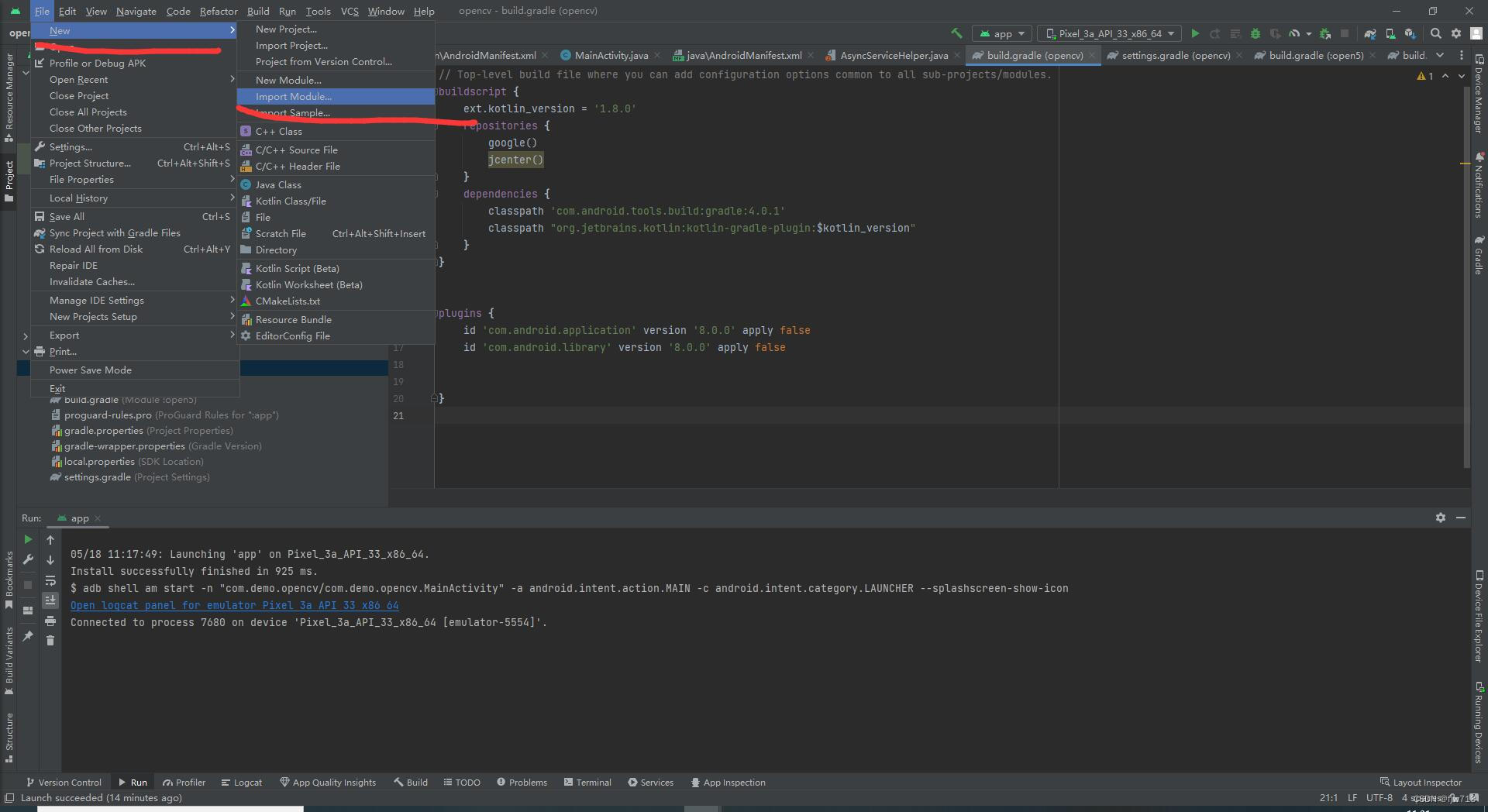1488x812 pixels.
Task: Jump down the stack trace arrow
Action: pyautogui.click(x=50, y=559)
